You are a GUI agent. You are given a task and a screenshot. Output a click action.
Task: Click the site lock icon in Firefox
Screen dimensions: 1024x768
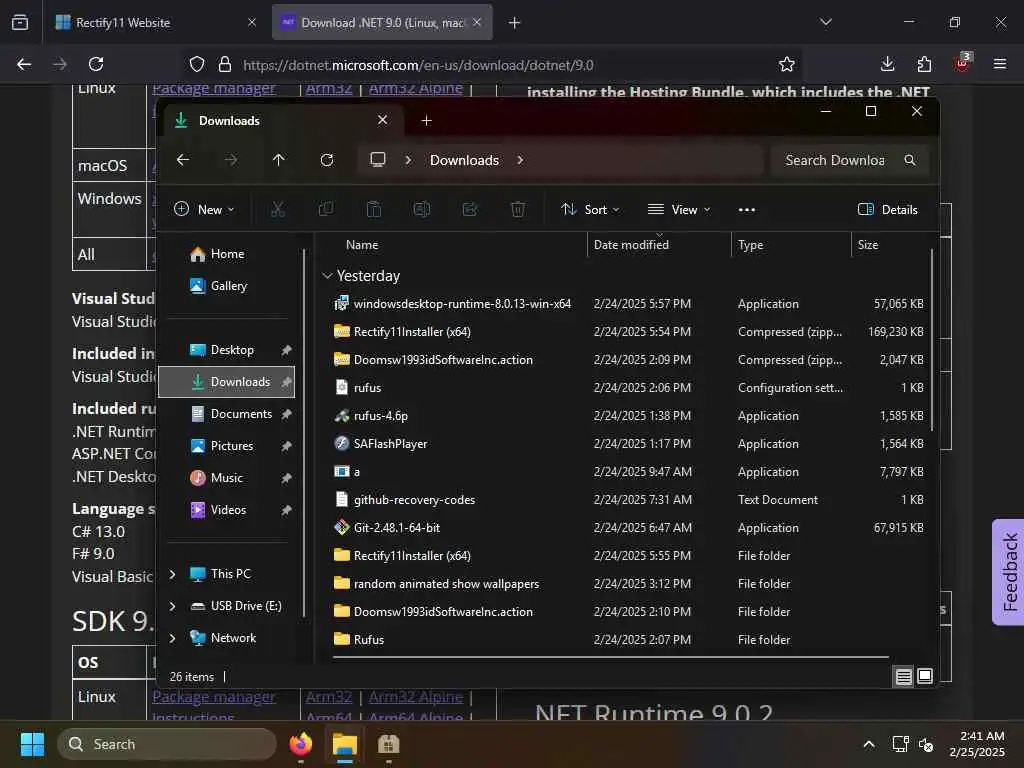[225, 64]
